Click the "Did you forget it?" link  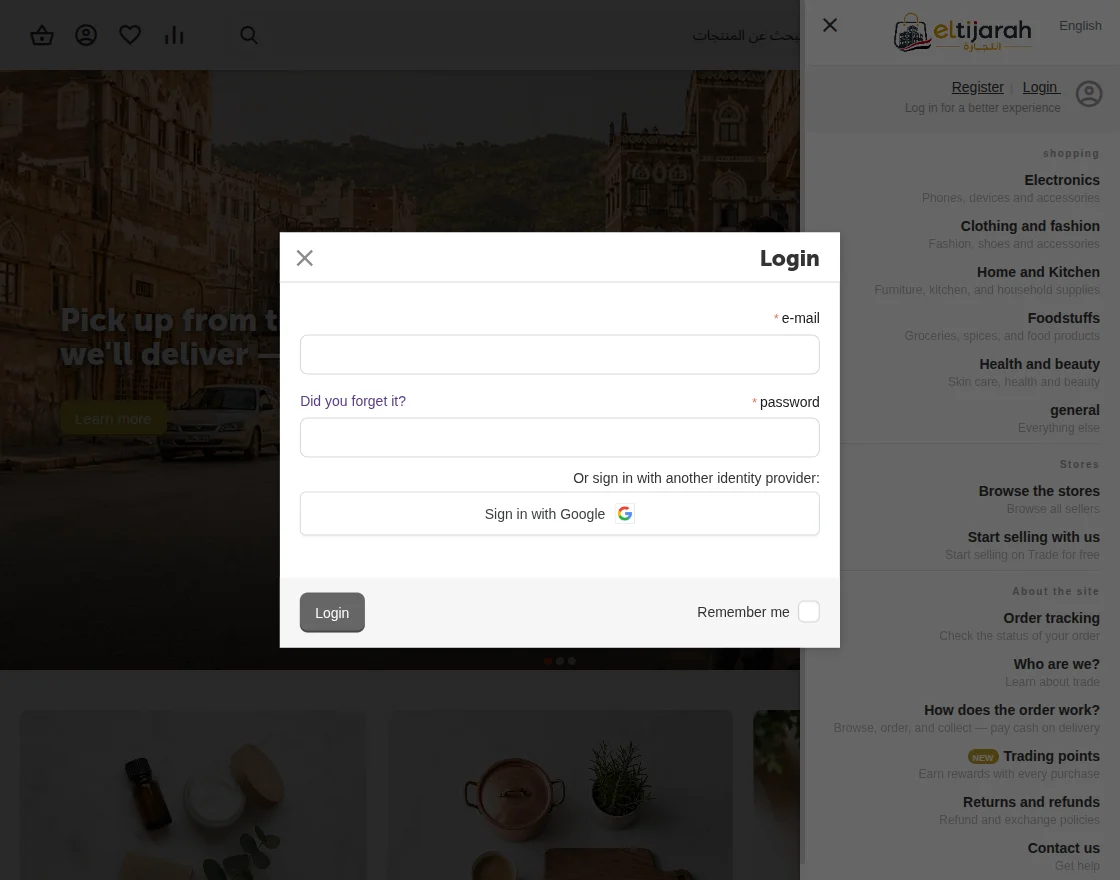(x=353, y=401)
